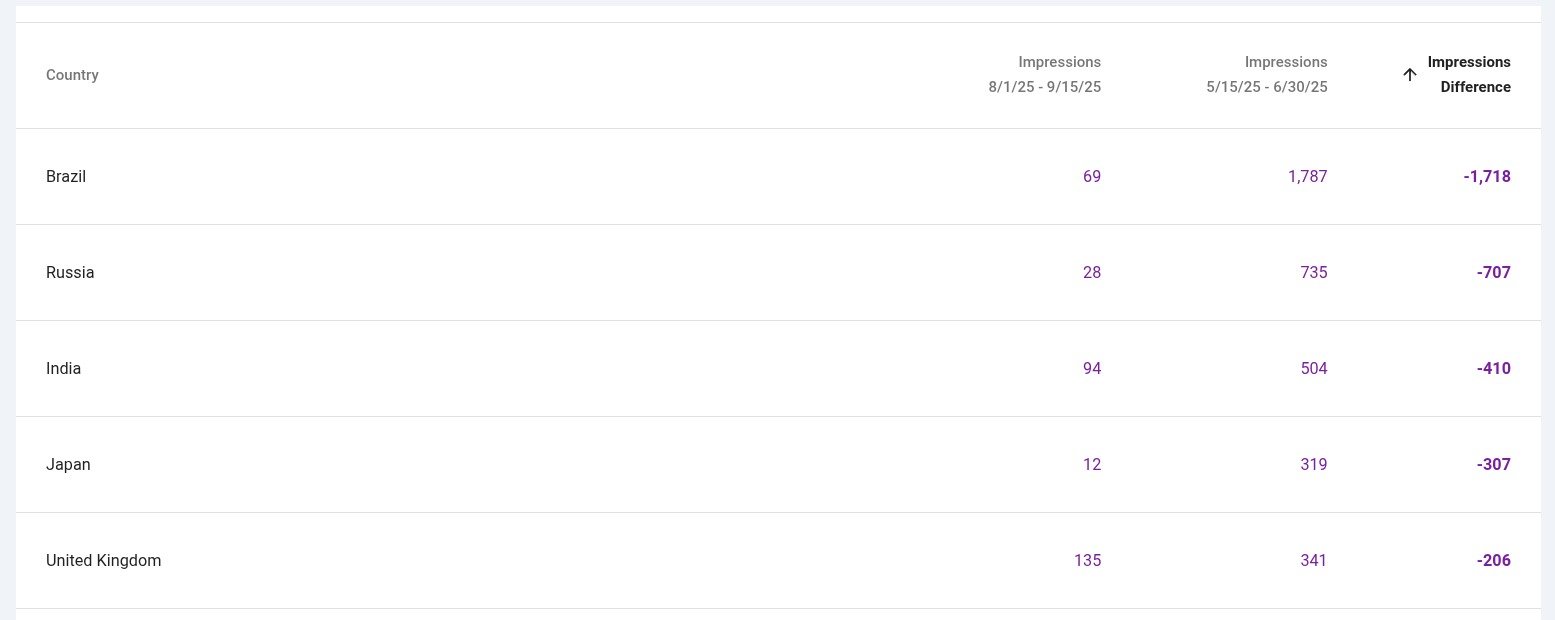
Task: Click Brazil's 1,787 impressions value
Action: [1307, 177]
